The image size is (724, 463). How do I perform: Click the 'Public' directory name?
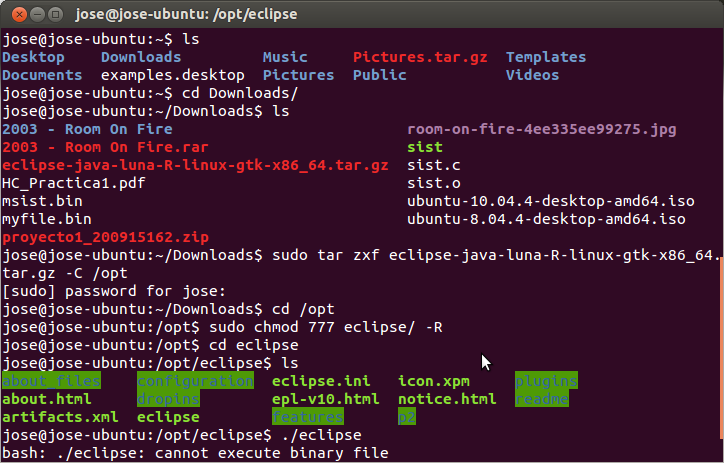pyautogui.click(x=380, y=75)
